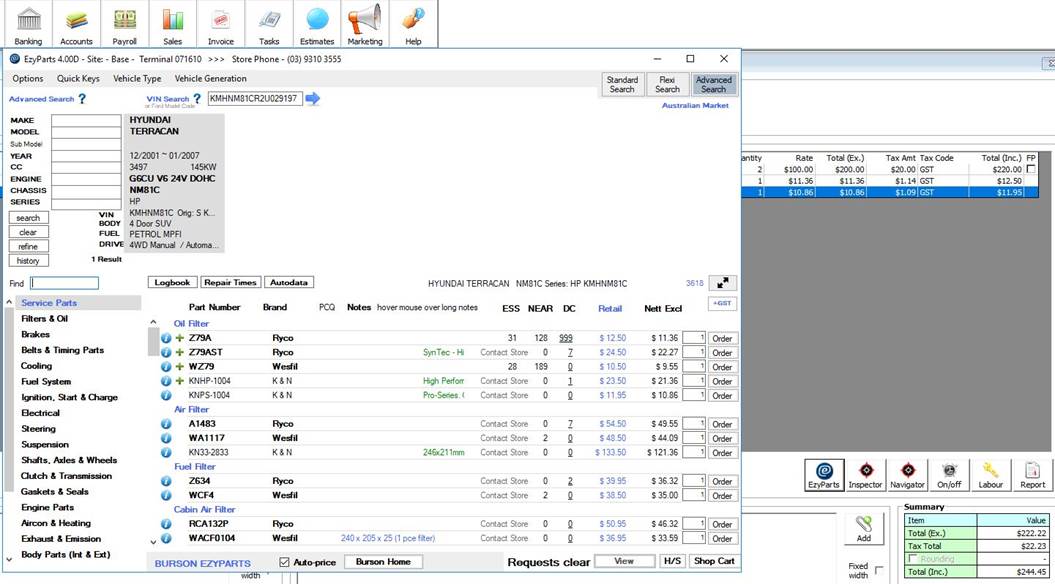Select Brakes in the category list
The image size is (1055, 584).
pos(36,334)
